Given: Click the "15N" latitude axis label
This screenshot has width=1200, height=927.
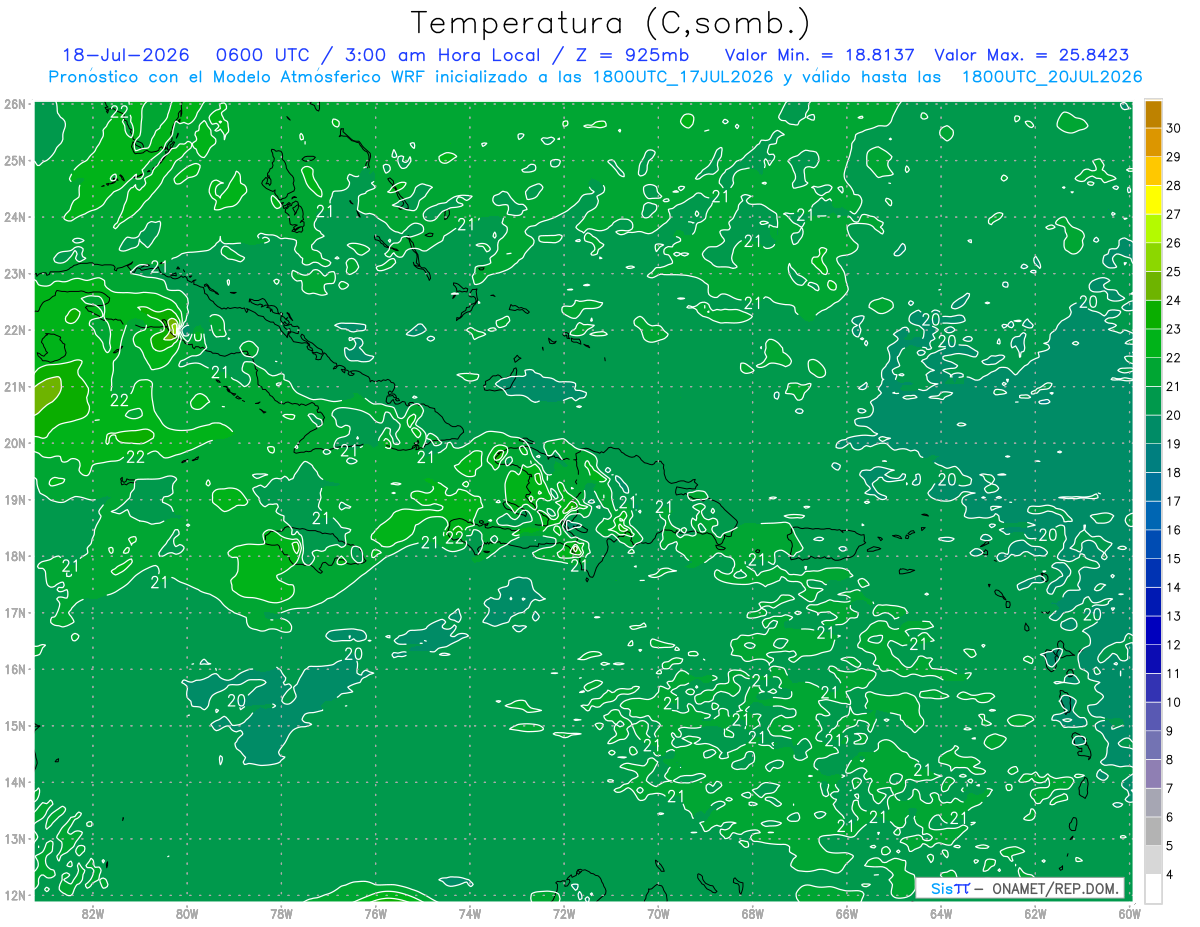Looking at the screenshot, I should (15, 725).
